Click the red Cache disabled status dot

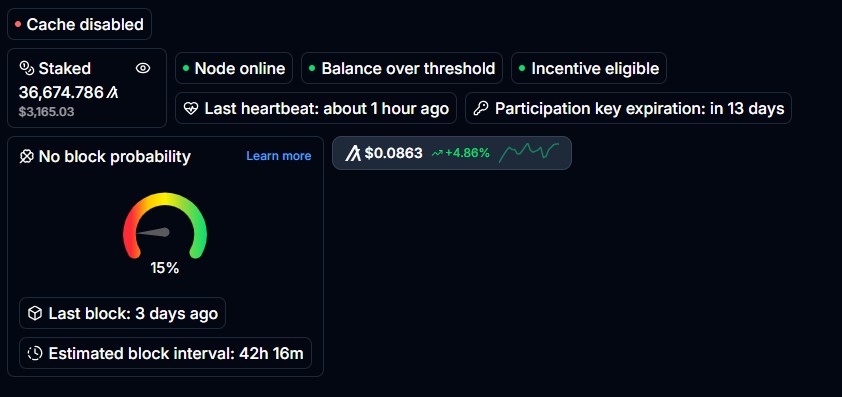pyautogui.click(x=18, y=24)
